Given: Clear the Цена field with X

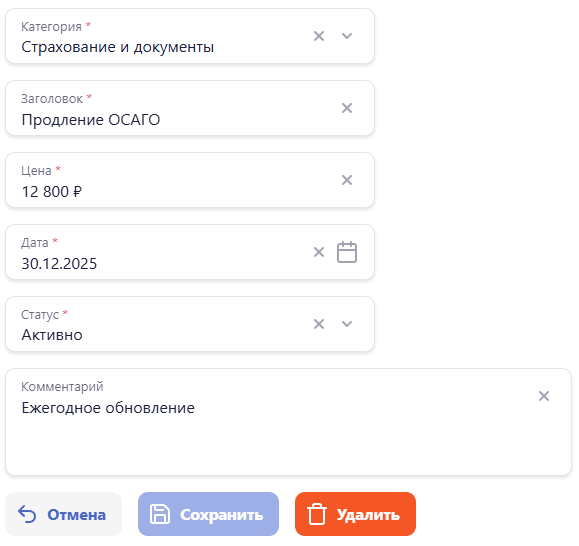Looking at the screenshot, I should [x=347, y=180].
